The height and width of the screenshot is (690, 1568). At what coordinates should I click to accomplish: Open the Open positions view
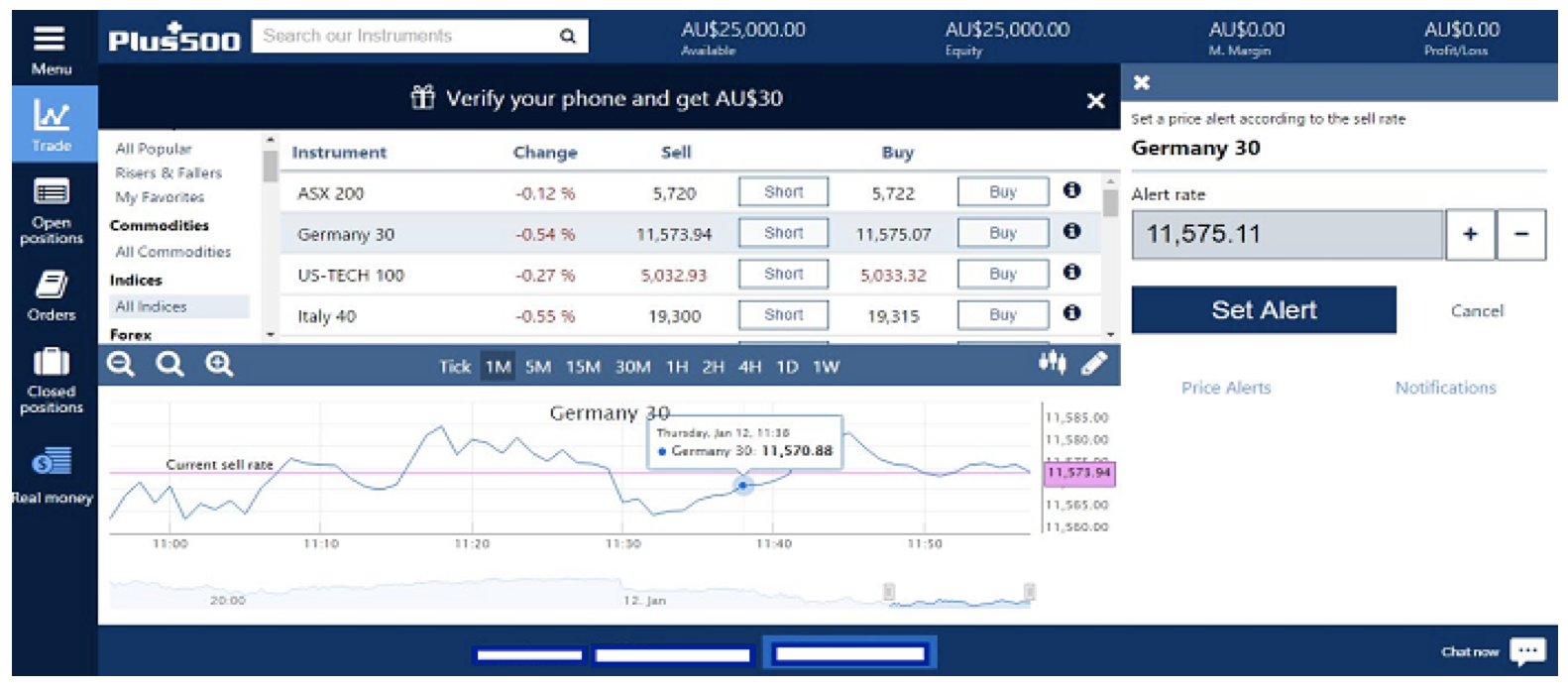tap(52, 211)
